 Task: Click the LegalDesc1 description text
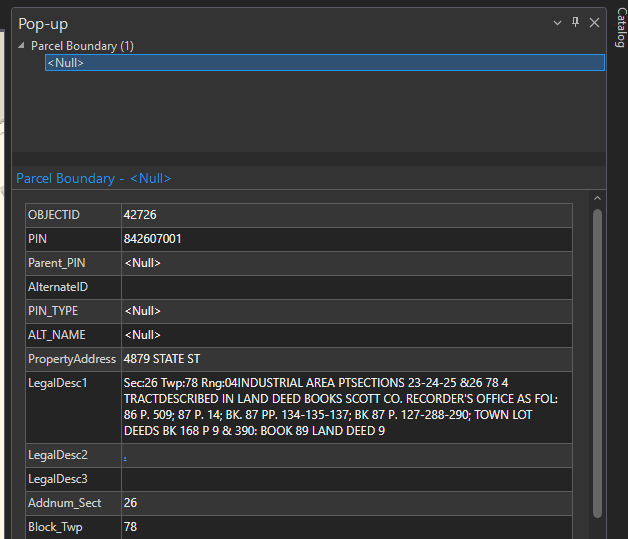point(340,407)
